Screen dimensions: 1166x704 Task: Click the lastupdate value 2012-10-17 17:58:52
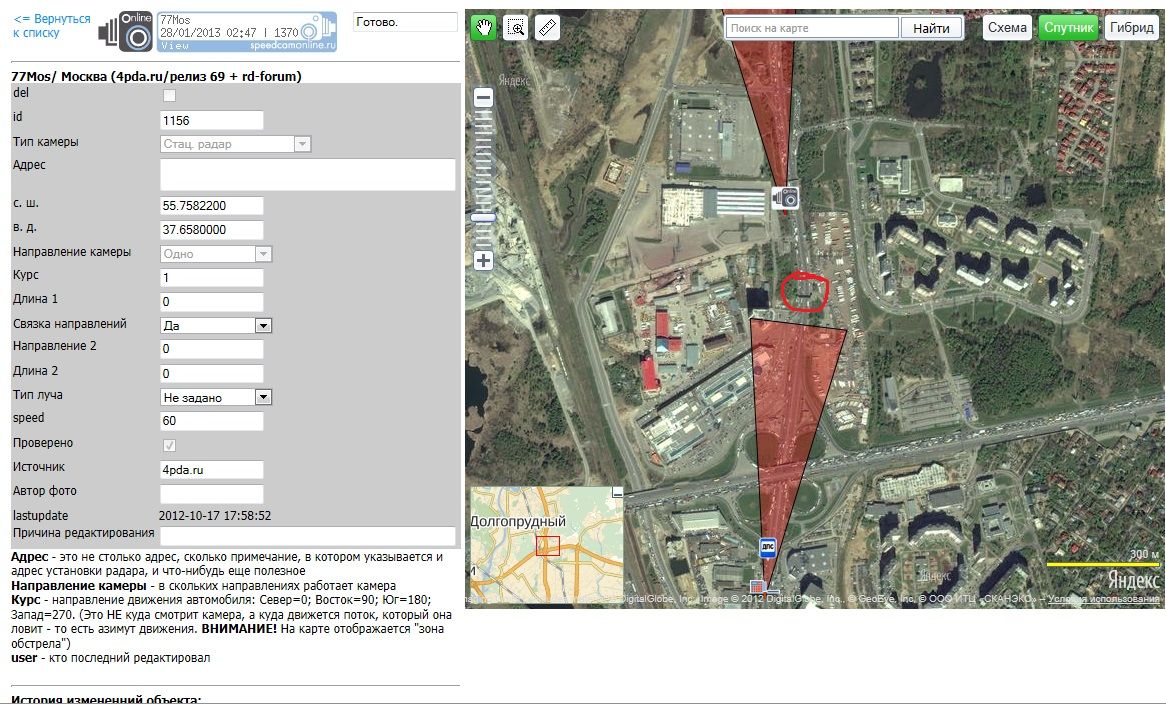215,515
